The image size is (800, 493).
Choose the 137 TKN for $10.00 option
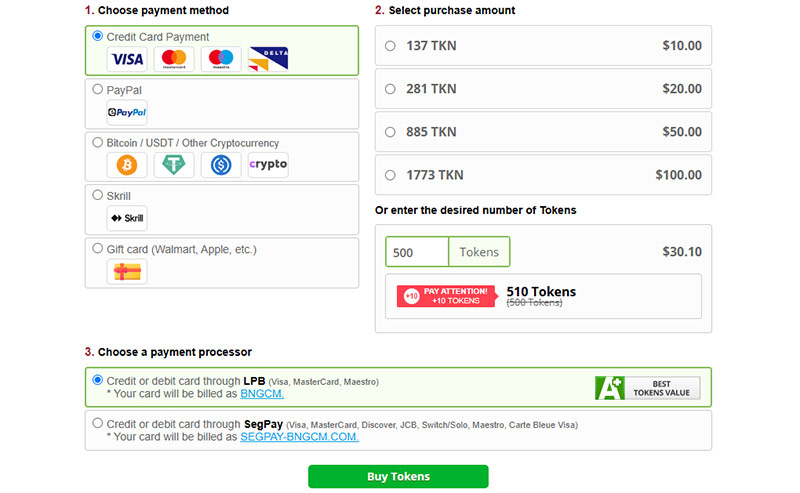[x=390, y=46]
